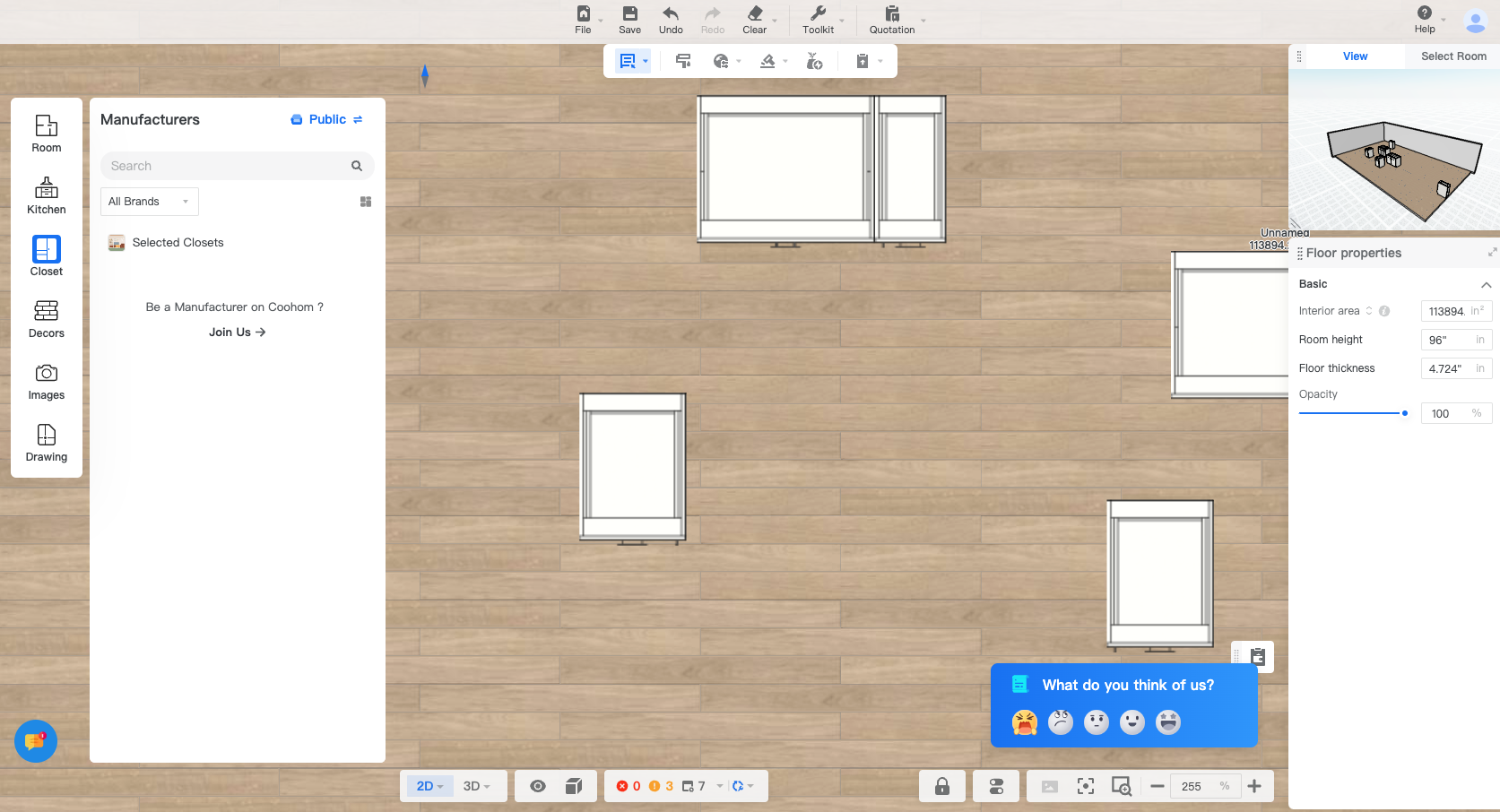Click the fit-to-screen icon
Viewport: 1500px width, 812px height.
1085,786
